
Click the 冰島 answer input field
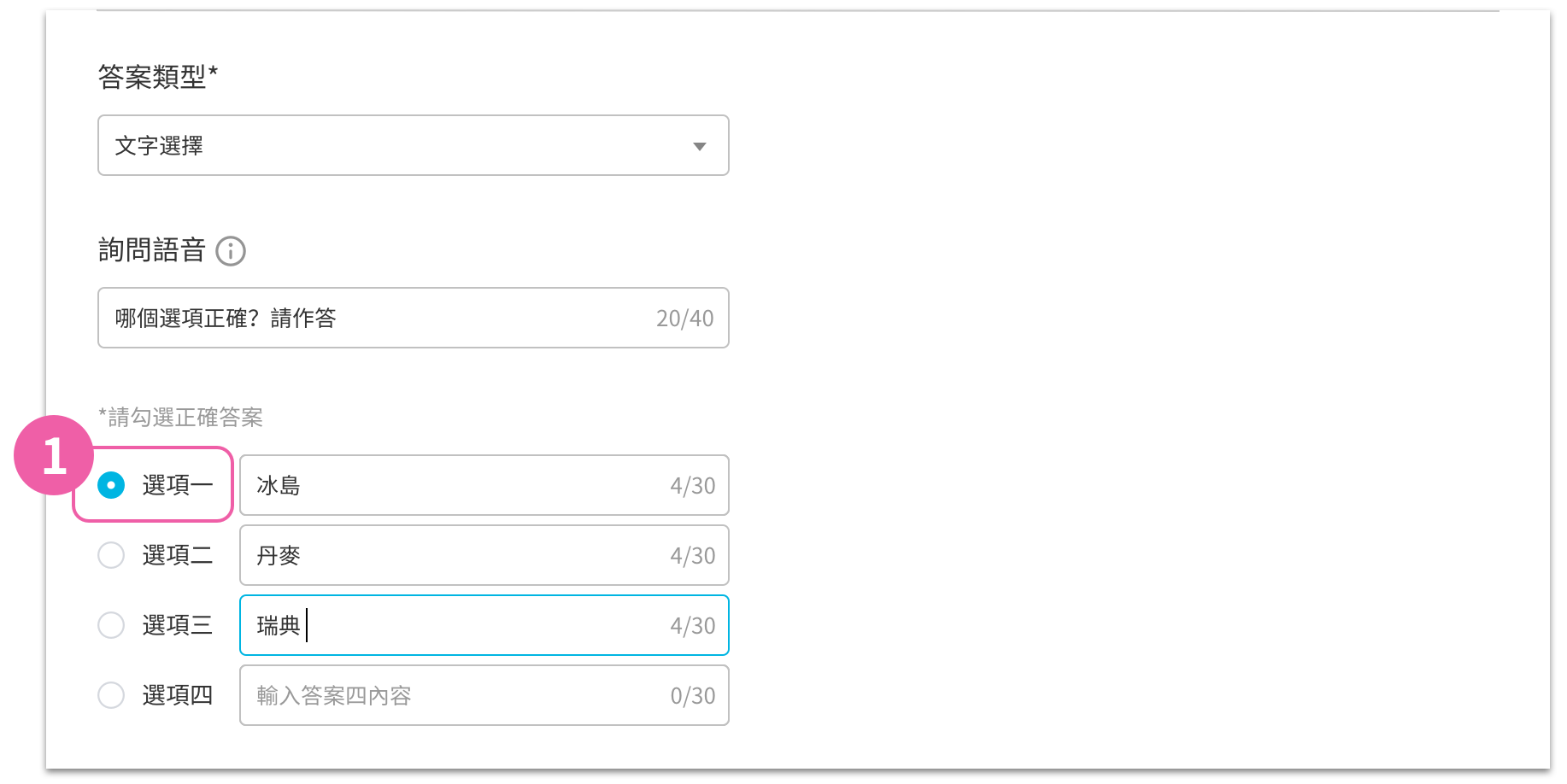[x=484, y=485]
